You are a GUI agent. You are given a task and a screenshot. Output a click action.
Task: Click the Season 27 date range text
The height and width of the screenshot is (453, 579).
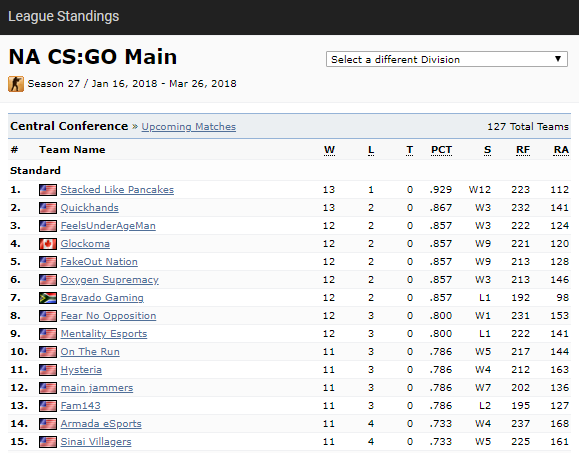coord(132,84)
